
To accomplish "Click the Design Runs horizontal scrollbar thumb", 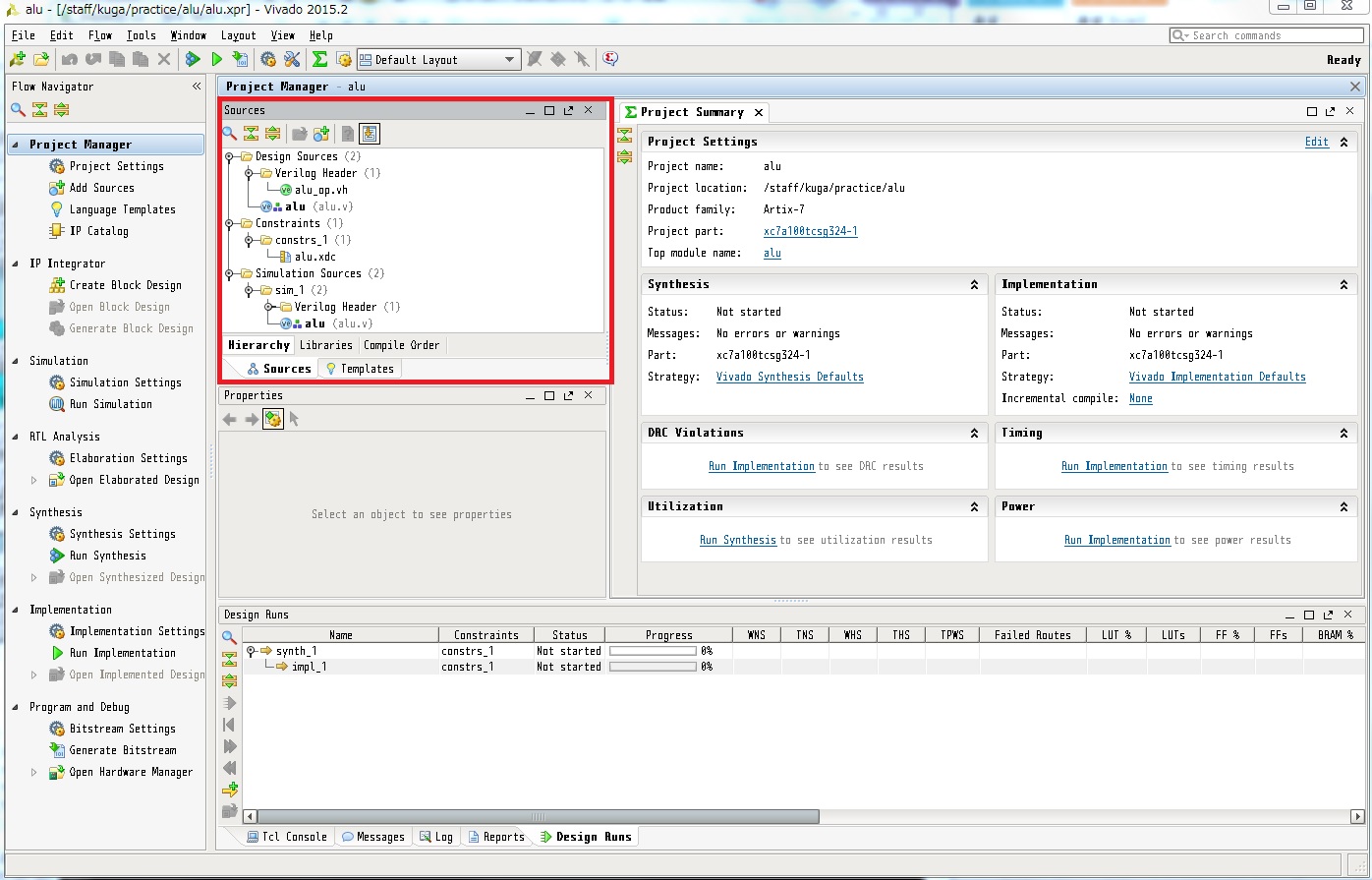I will 539,816.
